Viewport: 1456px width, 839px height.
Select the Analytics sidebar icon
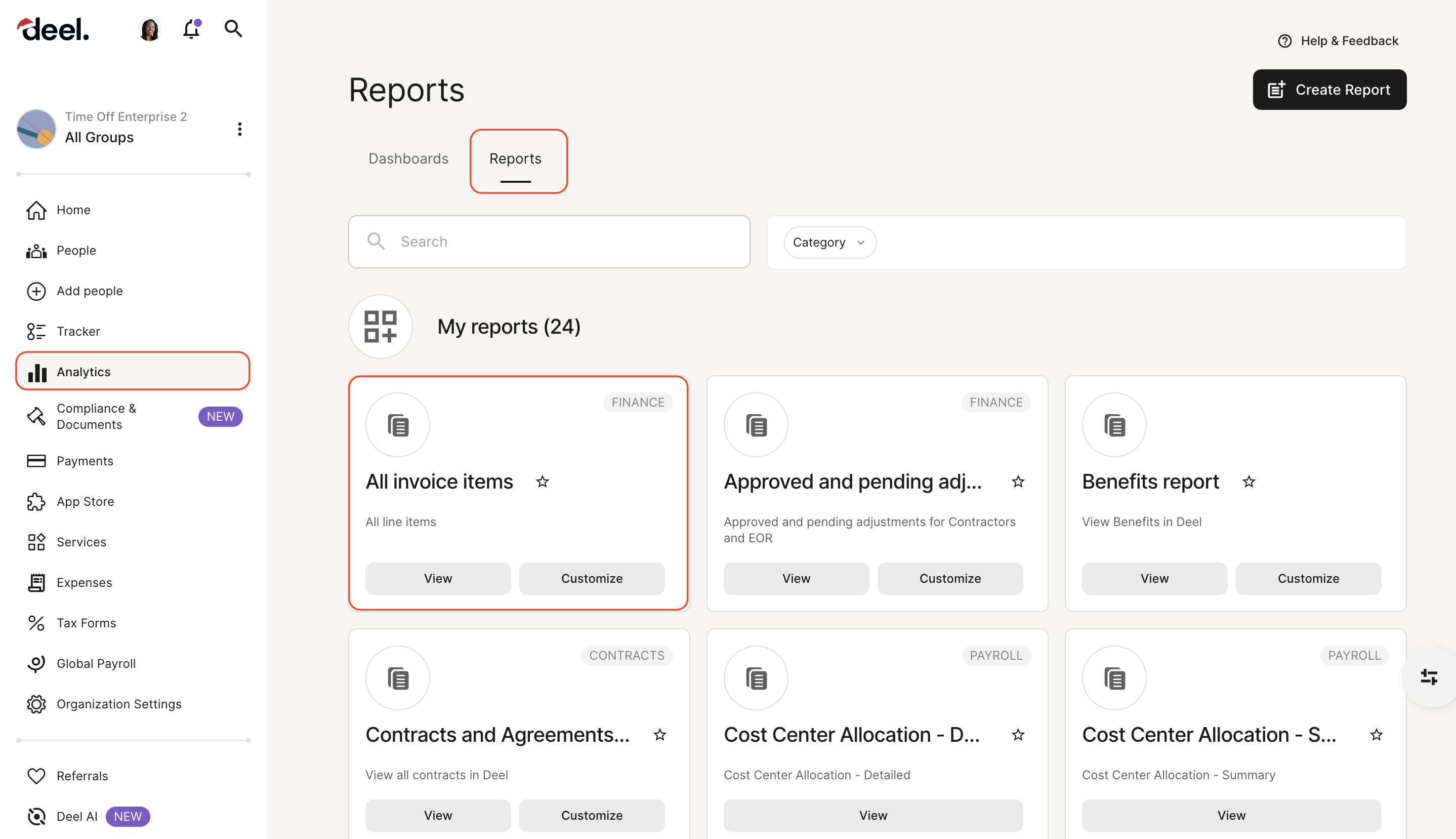tap(36, 372)
